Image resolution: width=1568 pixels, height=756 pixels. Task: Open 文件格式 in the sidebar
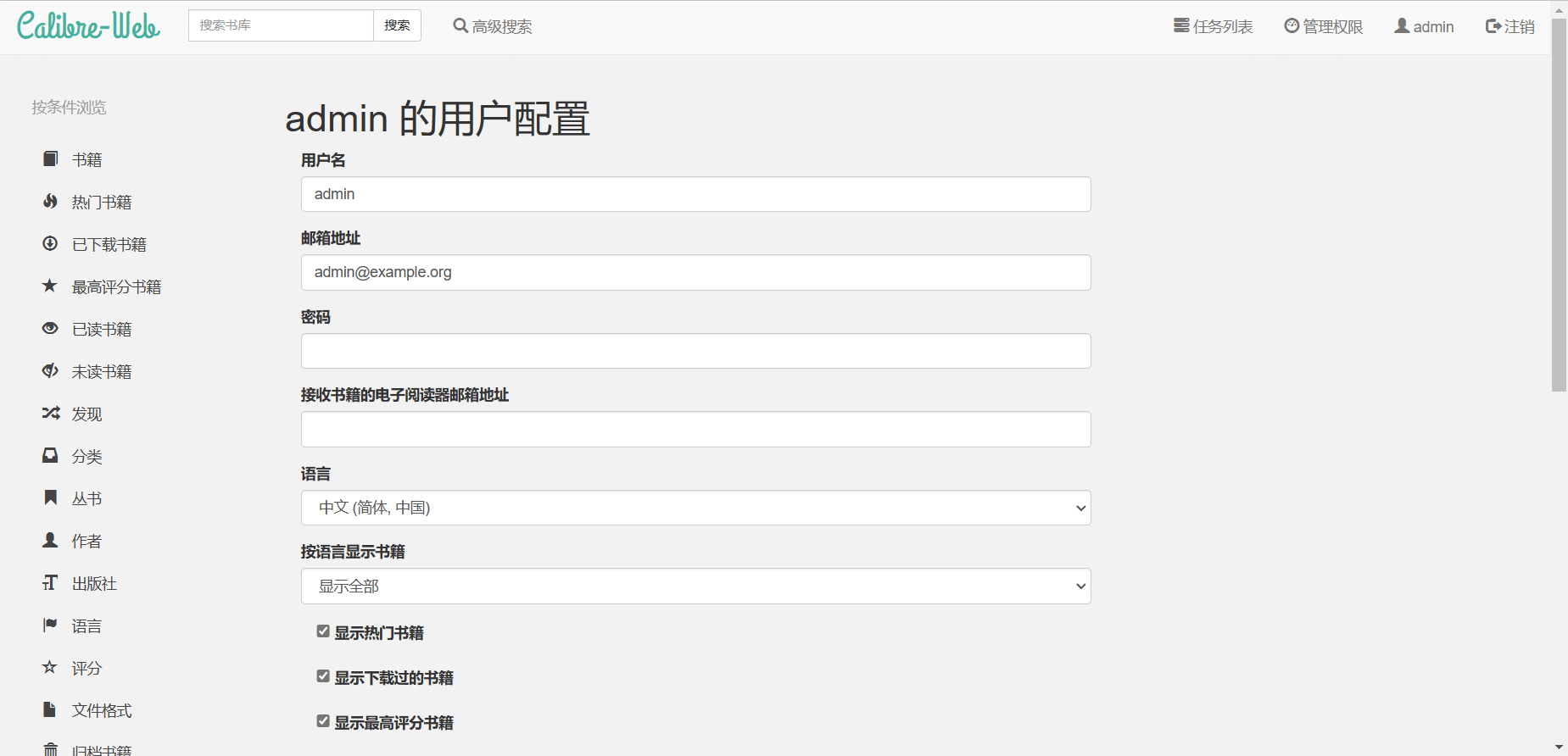pyautogui.click(x=102, y=710)
